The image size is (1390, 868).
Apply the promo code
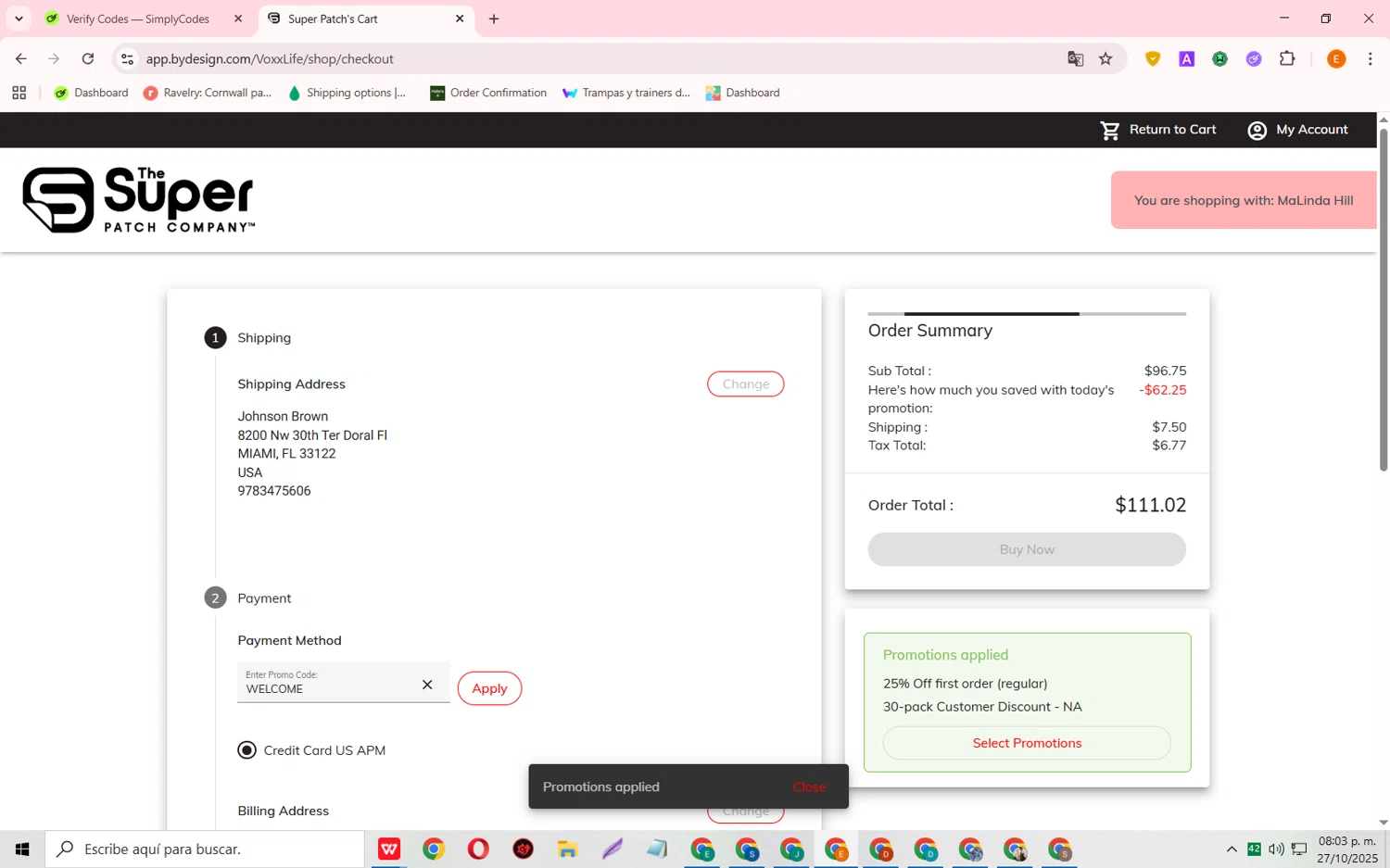click(489, 688)
